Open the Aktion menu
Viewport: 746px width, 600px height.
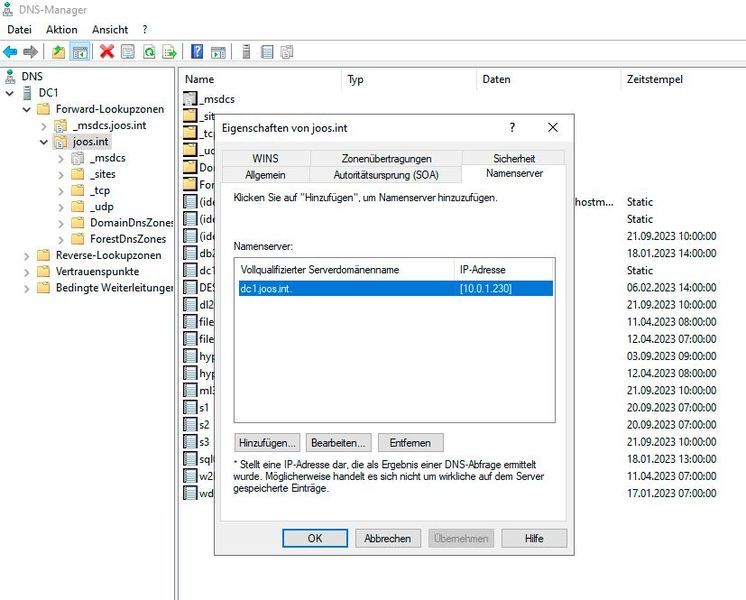[61, 30]
